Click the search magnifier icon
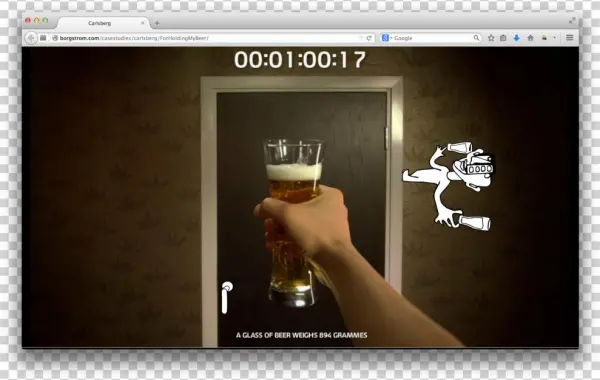The image size is (600, 380). coord(476,38)
